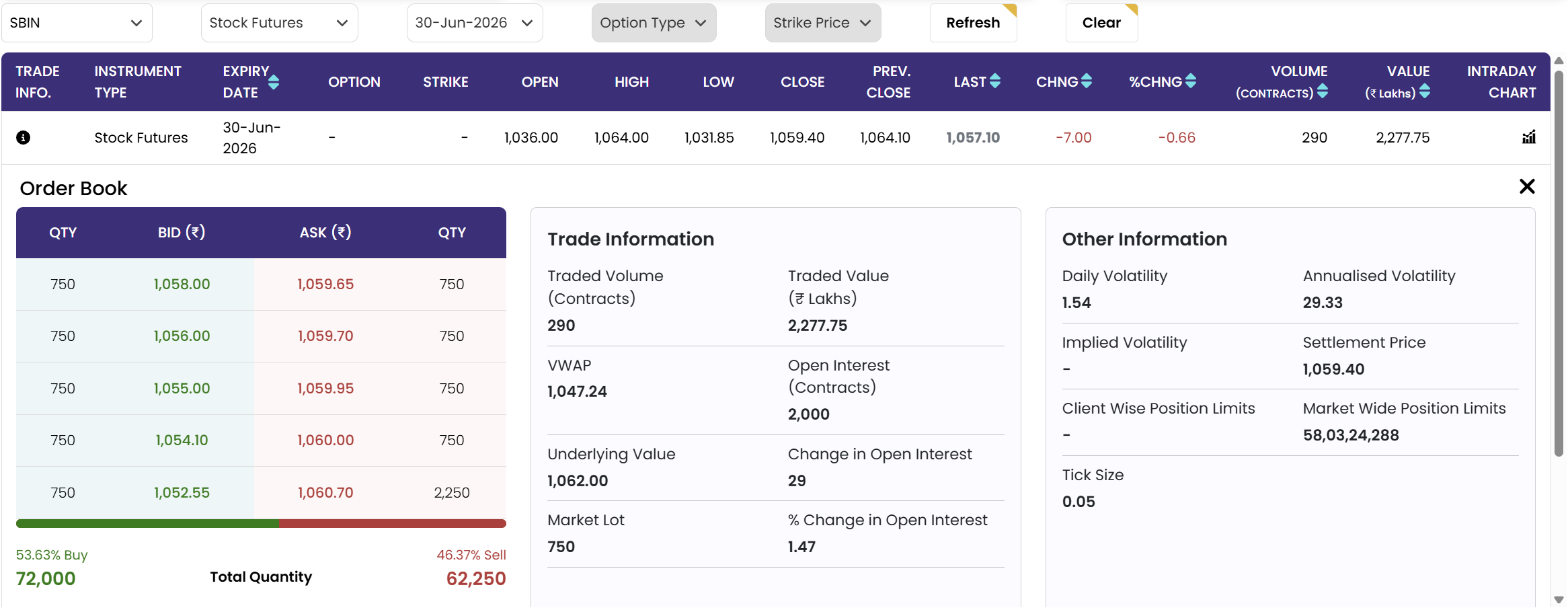Sort by %CHNG column arrows
Image resolution: width=1568 pixels, height=614 pixels.
coord(1190,81)
